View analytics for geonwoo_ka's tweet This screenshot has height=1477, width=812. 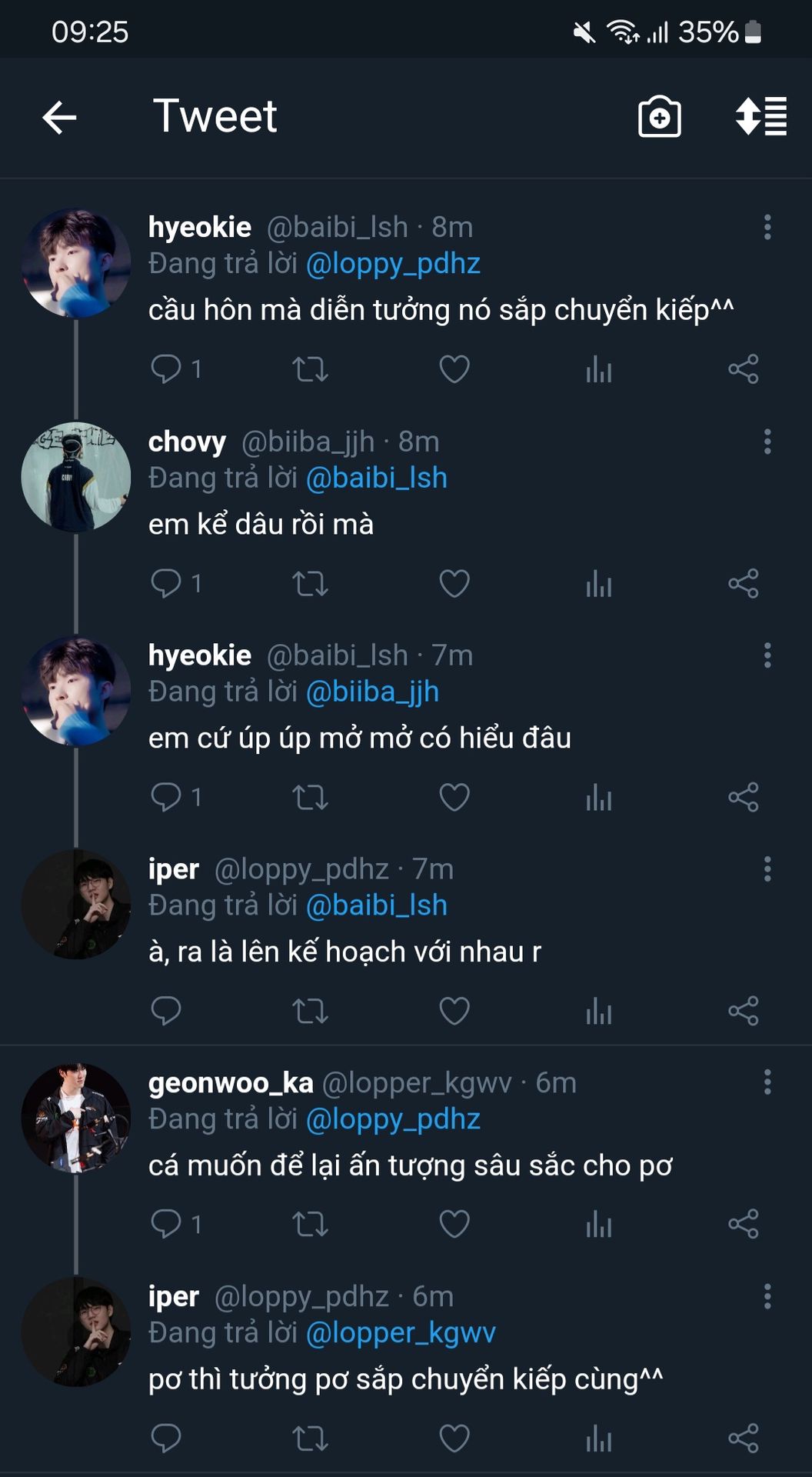(598, 1225)
